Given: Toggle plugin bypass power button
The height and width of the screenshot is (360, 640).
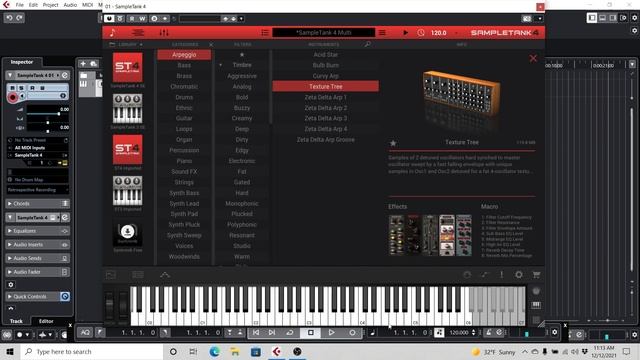Looking at the screenshot, I should (x=109, y=18).
